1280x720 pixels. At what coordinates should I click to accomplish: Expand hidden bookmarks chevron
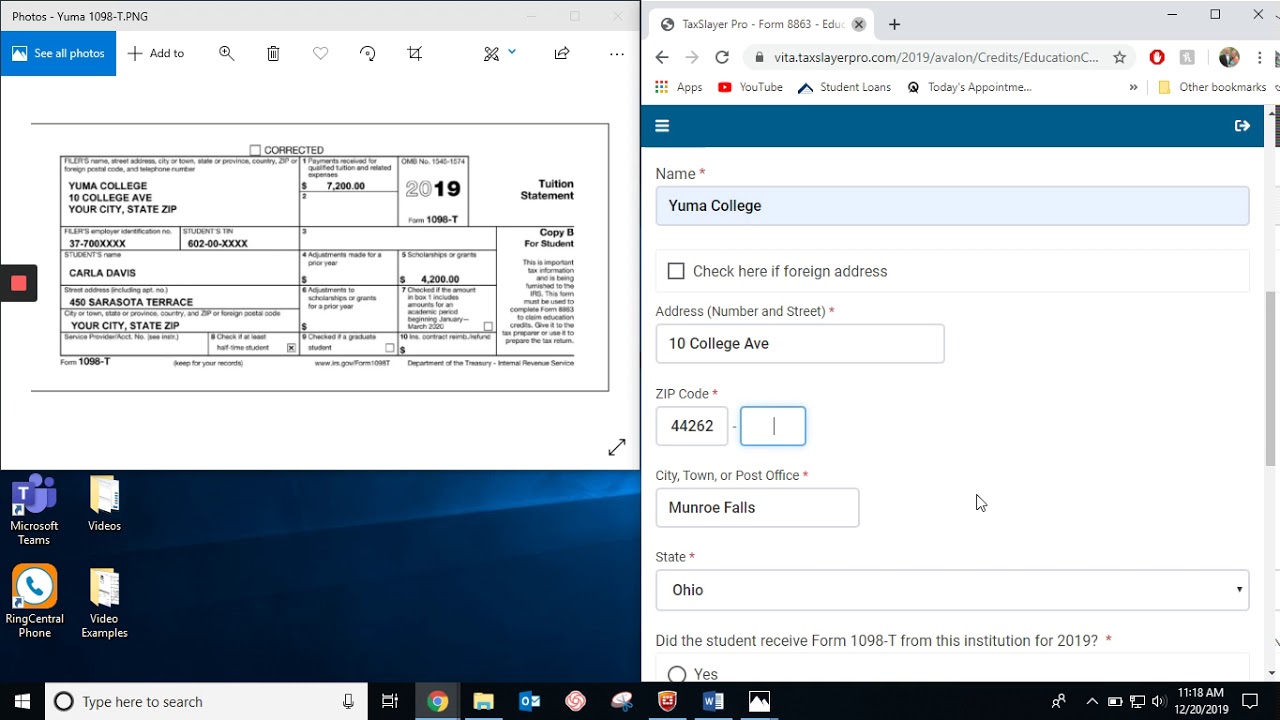click(x=1133, y=87)
